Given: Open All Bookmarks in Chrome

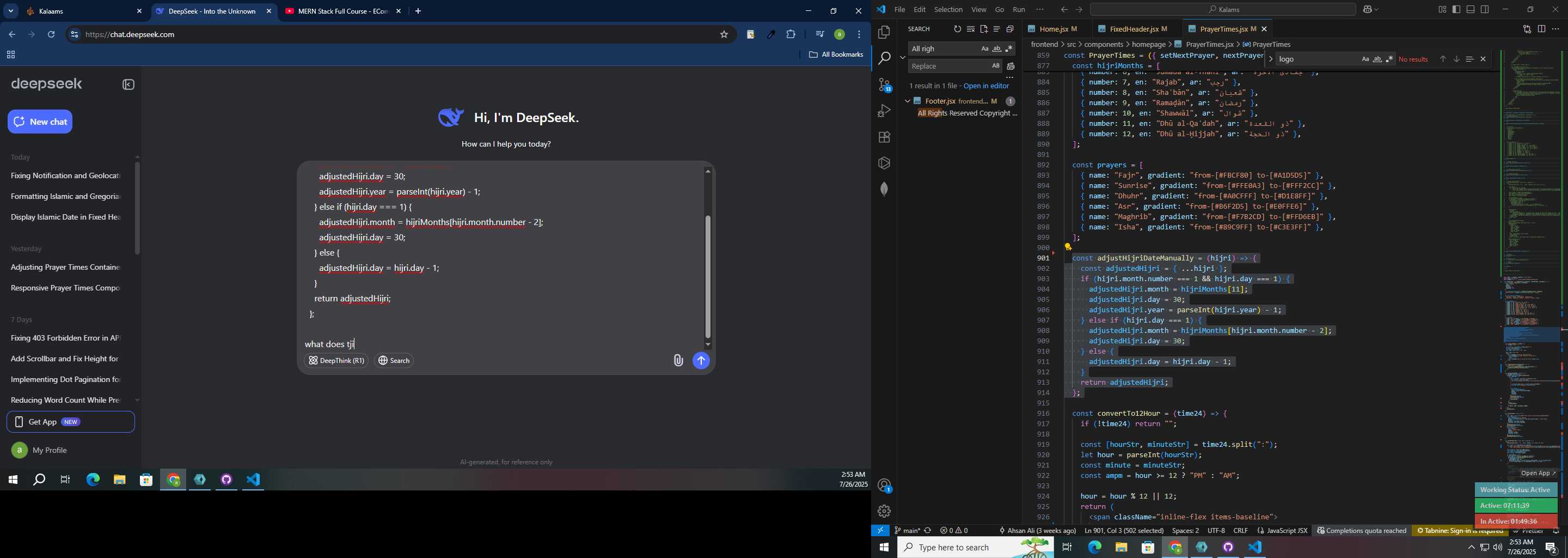Looking at the screenshot, I should (836, 55).
